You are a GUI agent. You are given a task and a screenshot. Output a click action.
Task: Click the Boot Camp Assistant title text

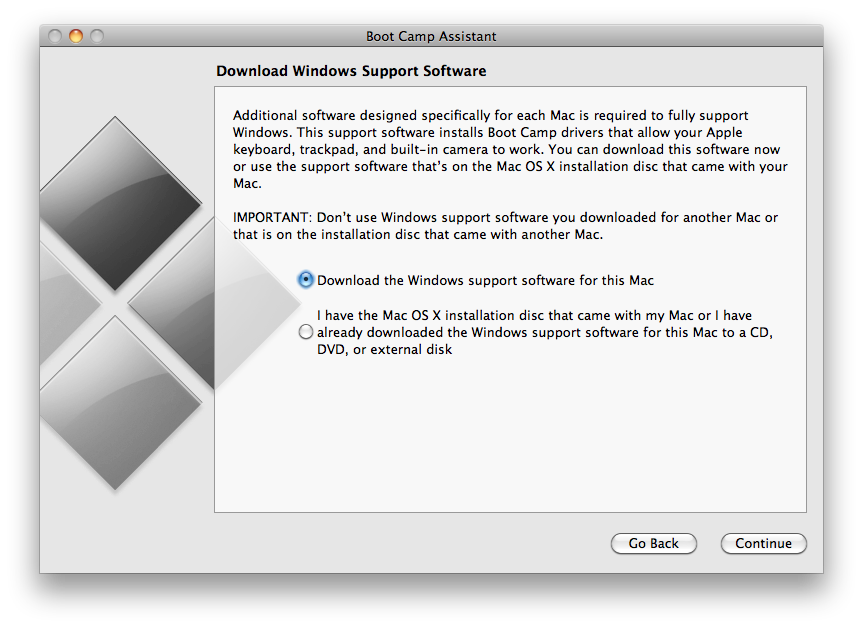(x=431, y=36)
